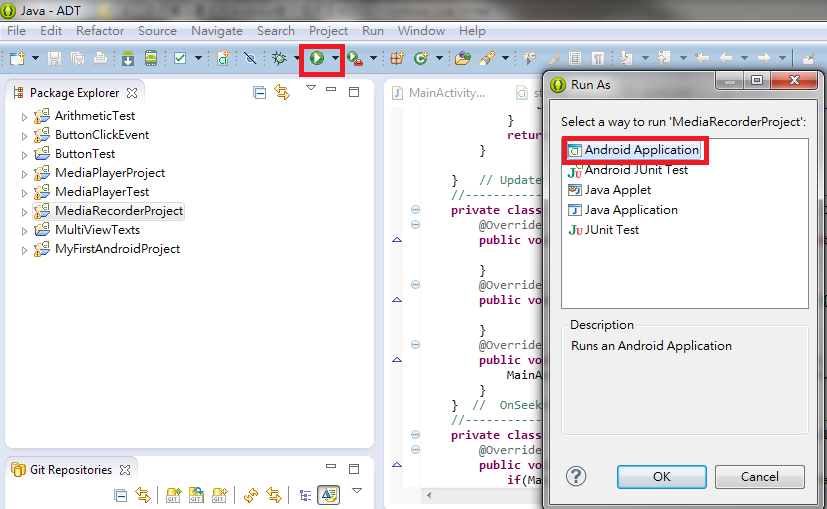827x509 pixels.
Task: Open Git Repositories view menu triangle
Action: tap(357, 491)
